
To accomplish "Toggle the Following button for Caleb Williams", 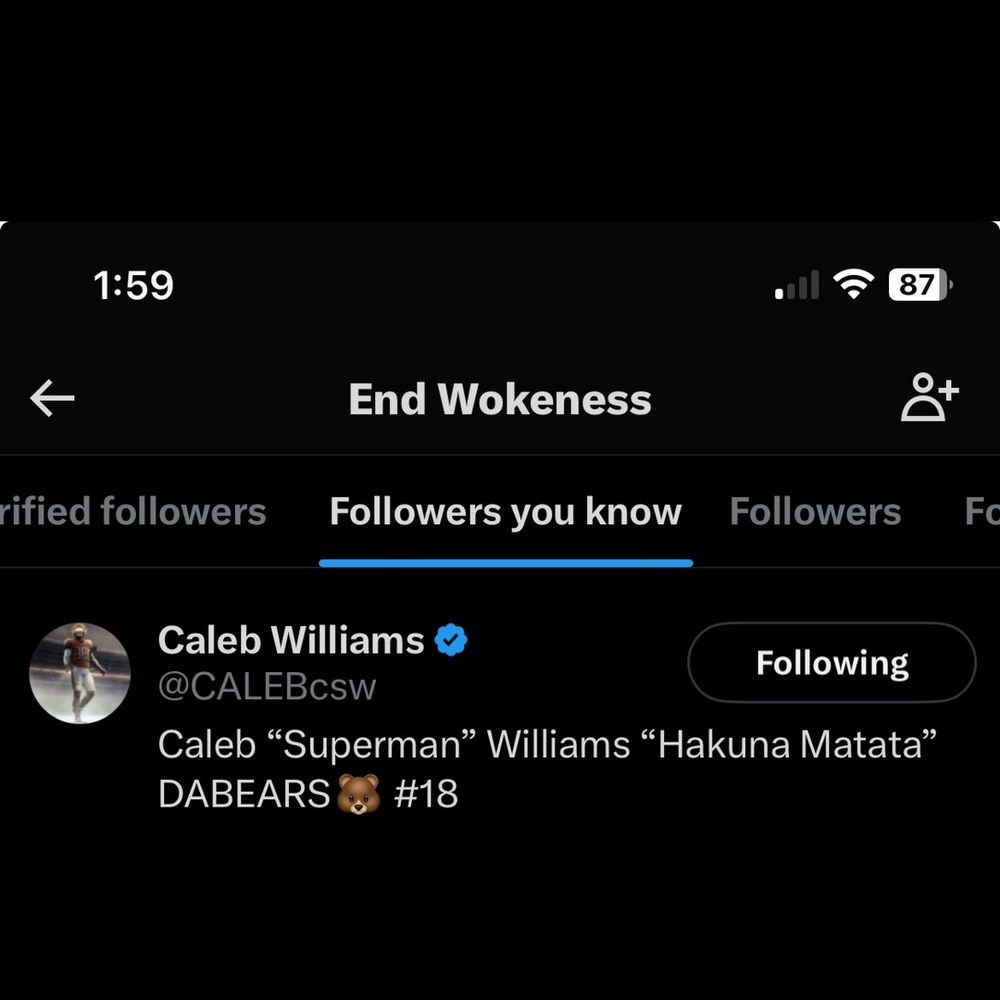I will (831, 663).
